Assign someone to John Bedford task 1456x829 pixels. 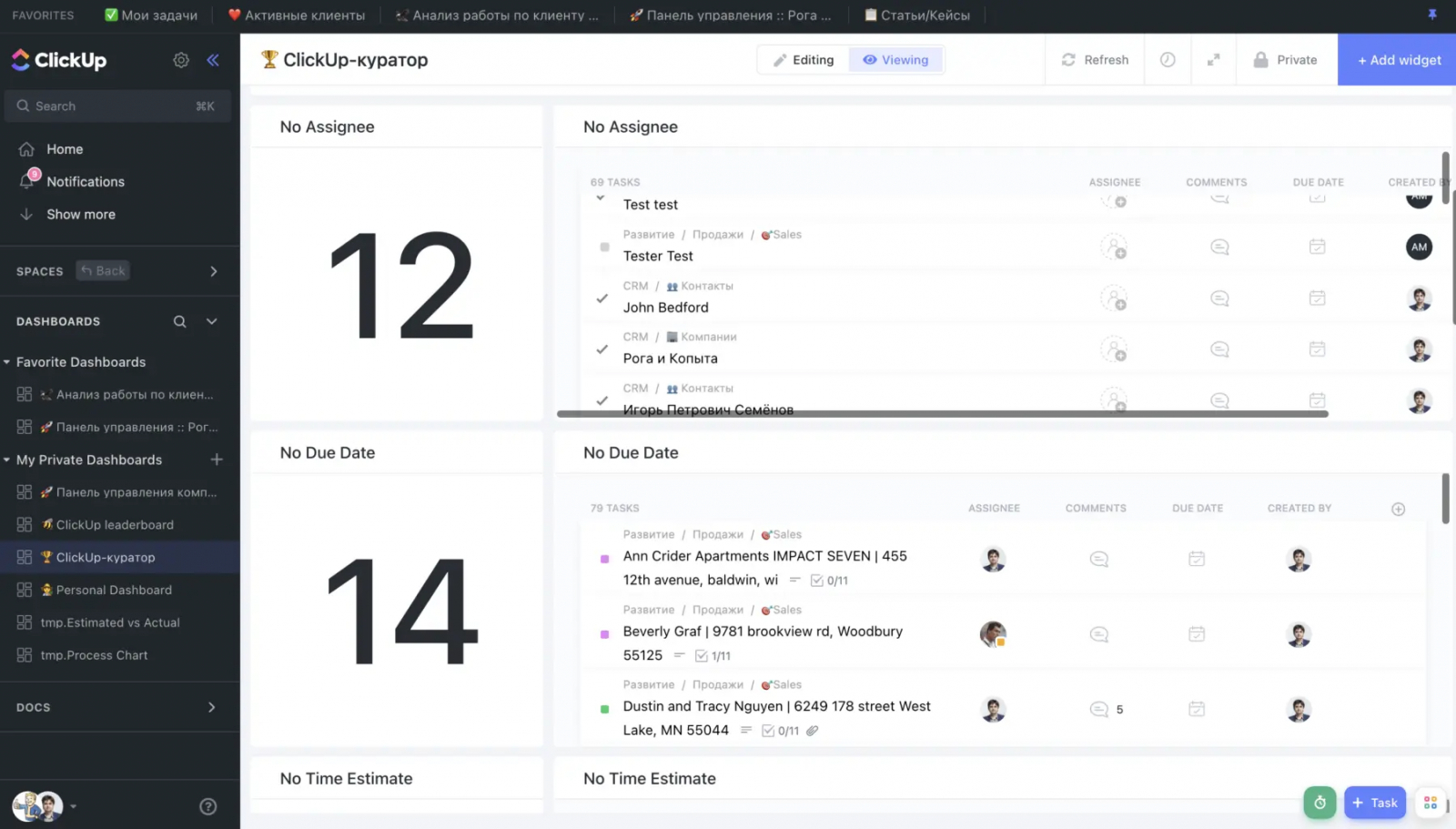tap(1114, 298)
